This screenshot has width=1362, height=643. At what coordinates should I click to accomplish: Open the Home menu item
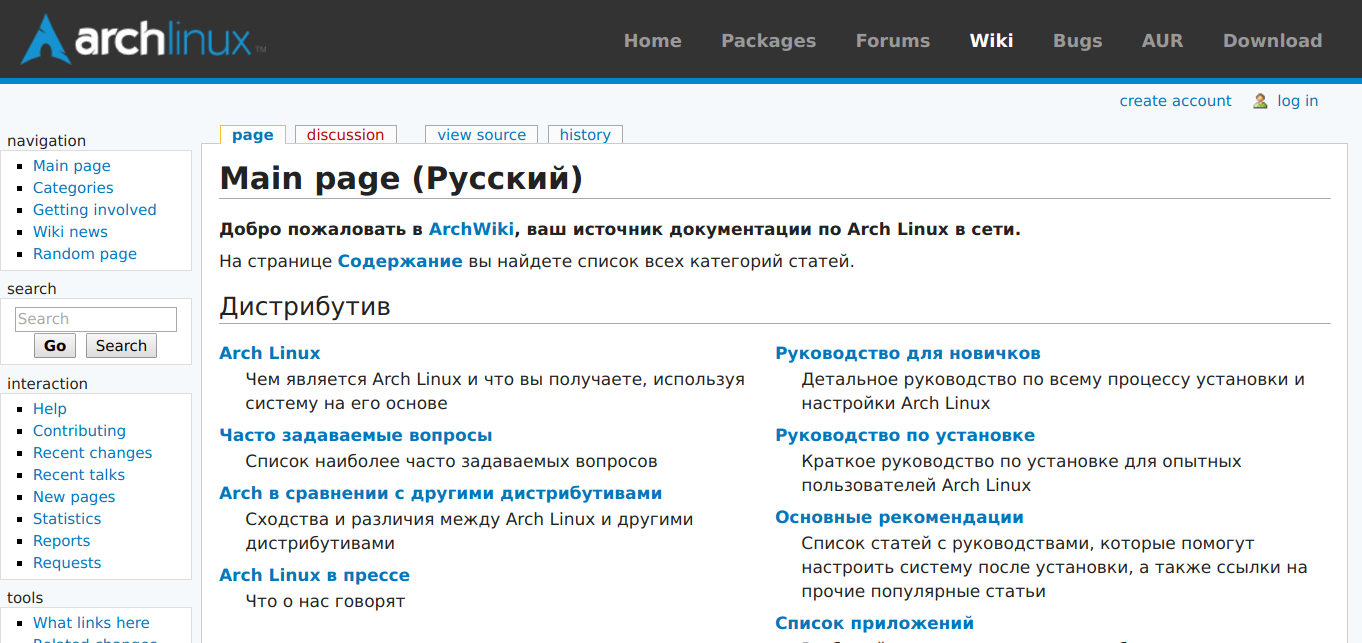(653, 41)
